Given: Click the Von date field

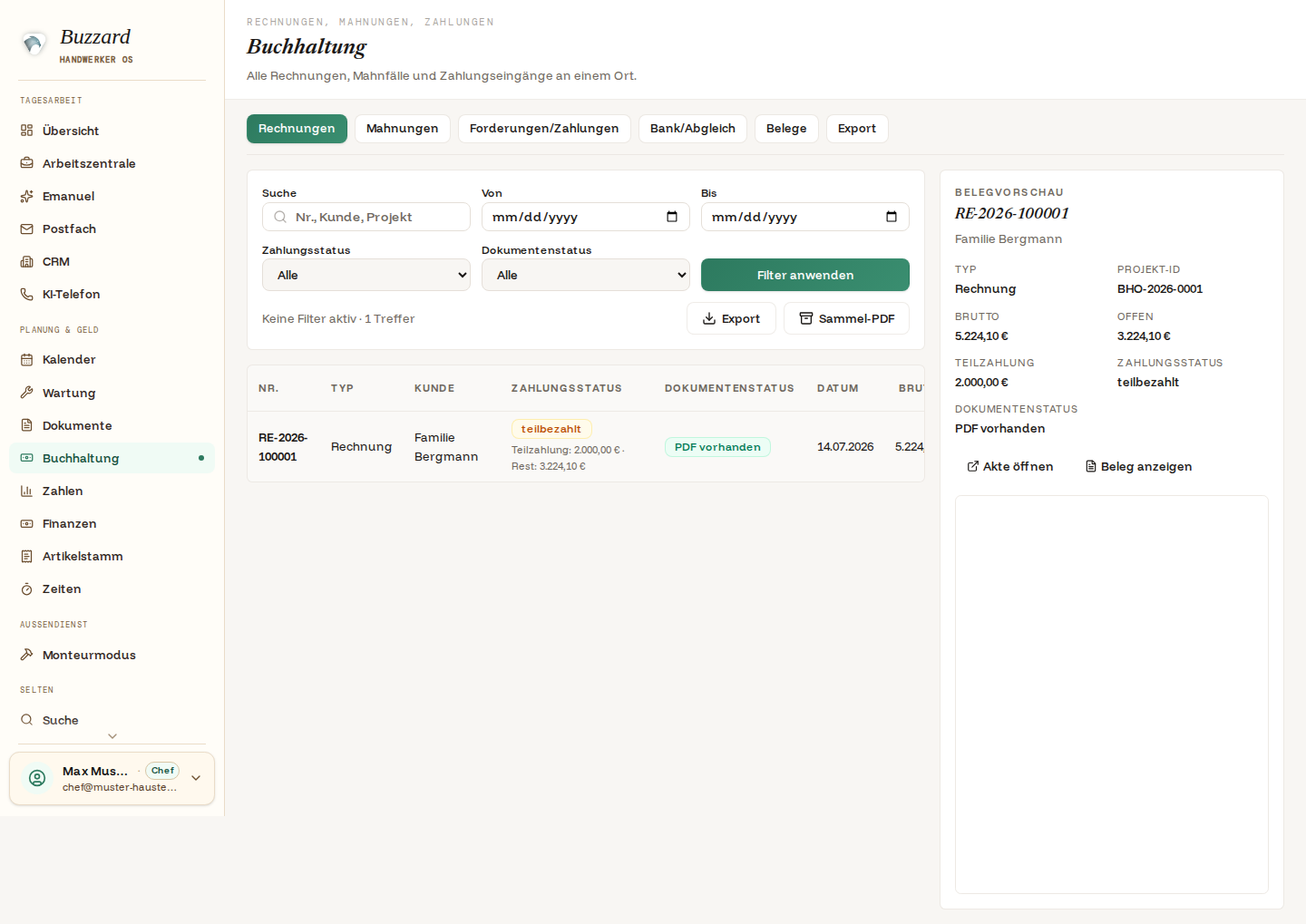Looking at the screenshot, I should (x=586, y=217).
